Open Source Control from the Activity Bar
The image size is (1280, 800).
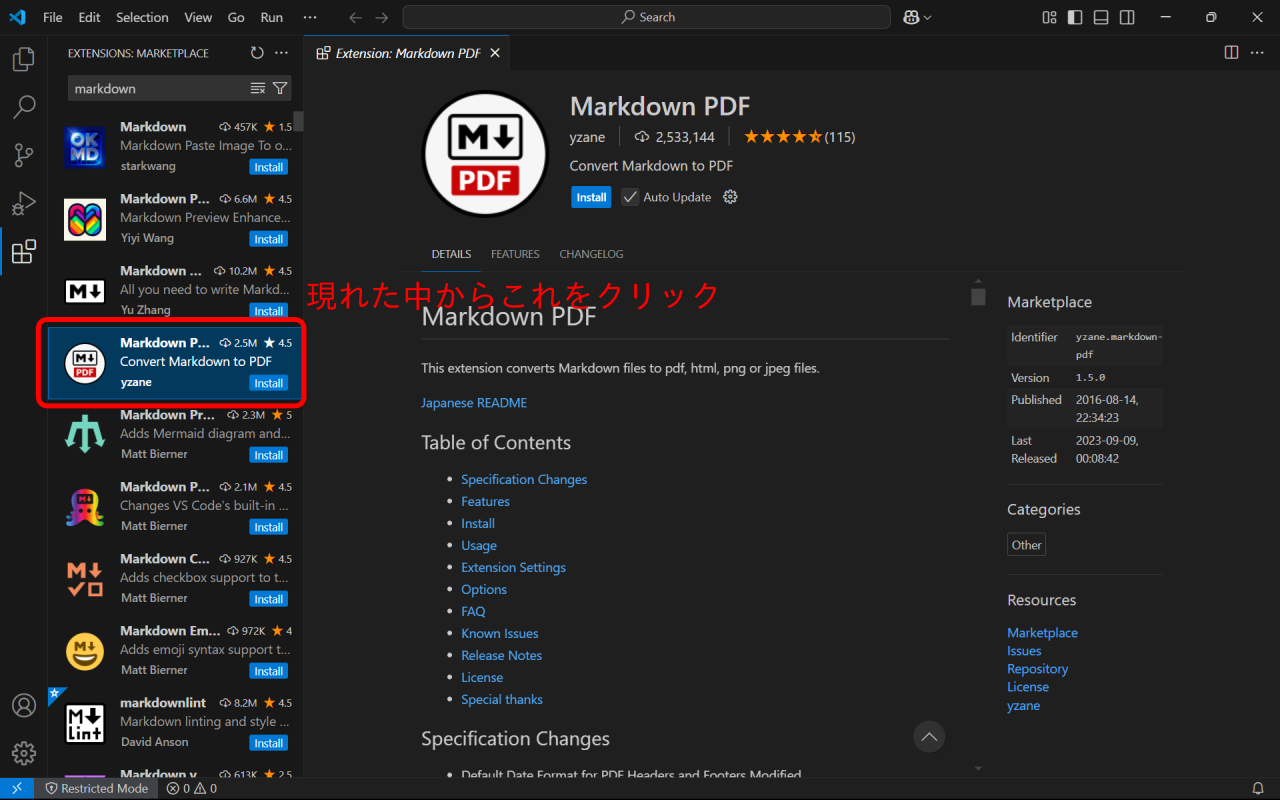(x=23, y=155)
